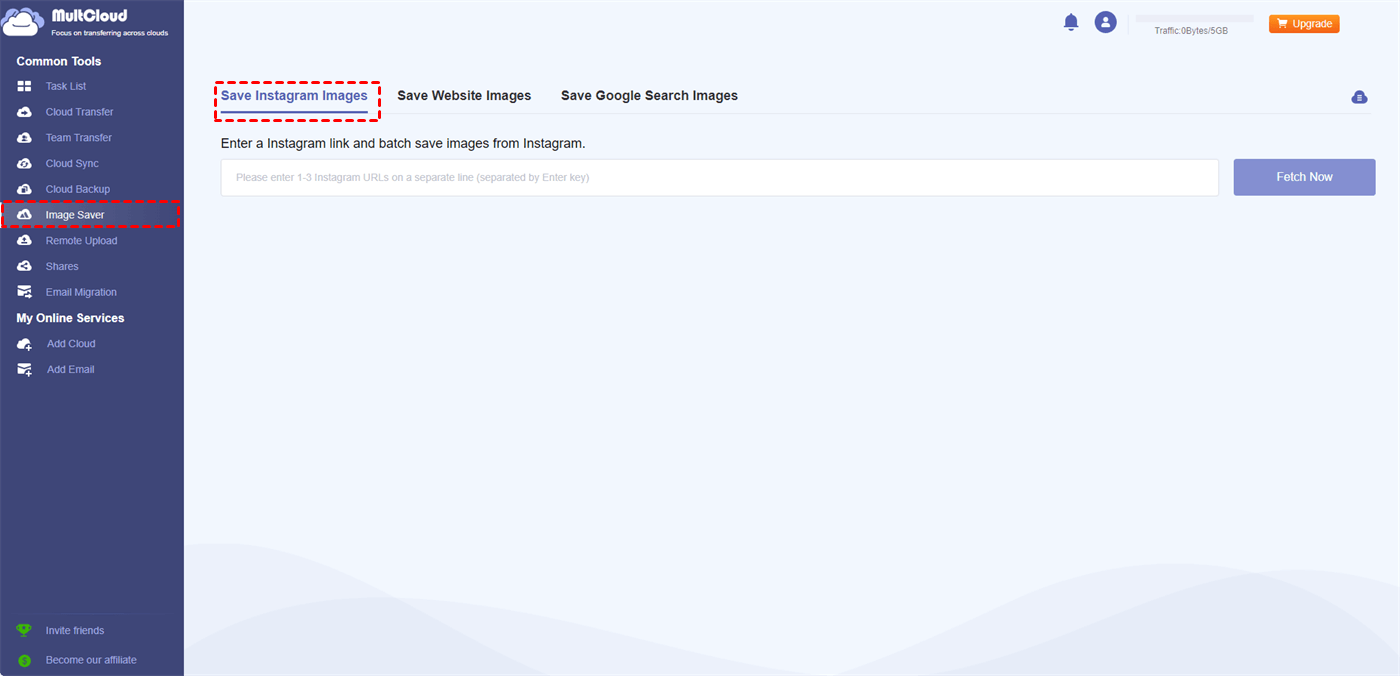Viewport: 1400px width, 676px height.
Task: Open the user account avatar
Action: click(1105, 22)
